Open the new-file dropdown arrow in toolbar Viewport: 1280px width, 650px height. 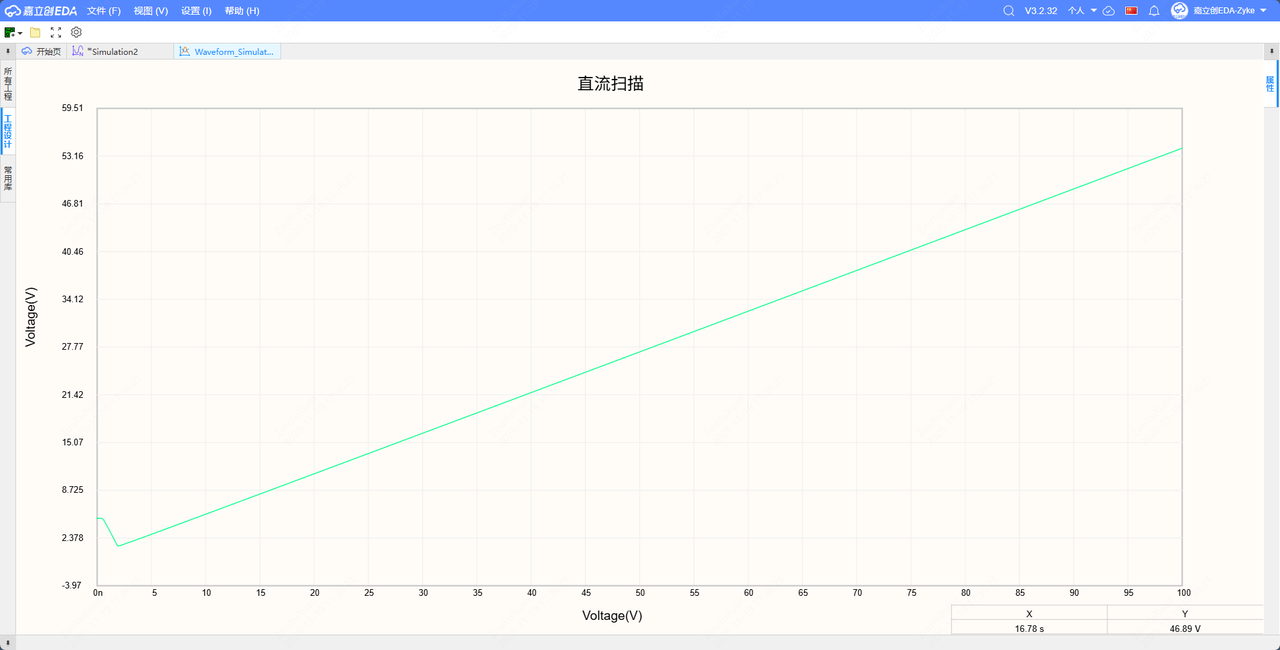click(x=20, y=33)
